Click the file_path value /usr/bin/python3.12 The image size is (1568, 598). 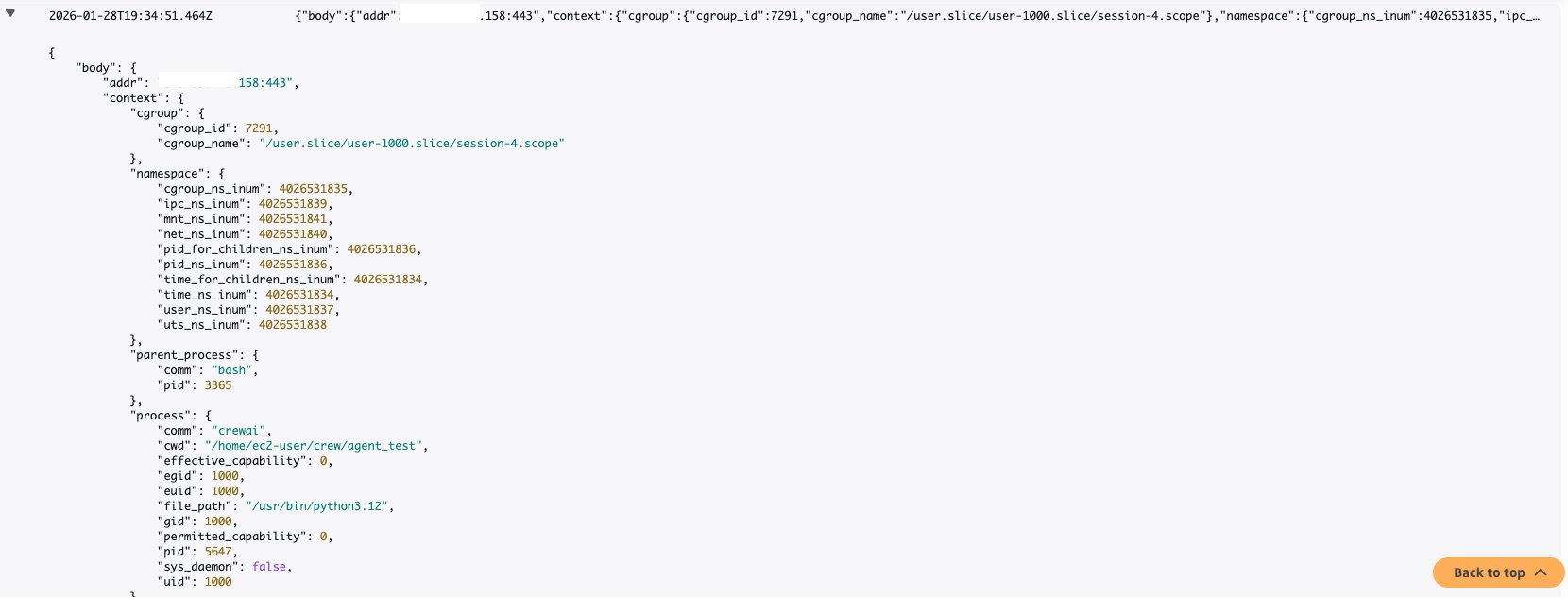coord(316,506)
